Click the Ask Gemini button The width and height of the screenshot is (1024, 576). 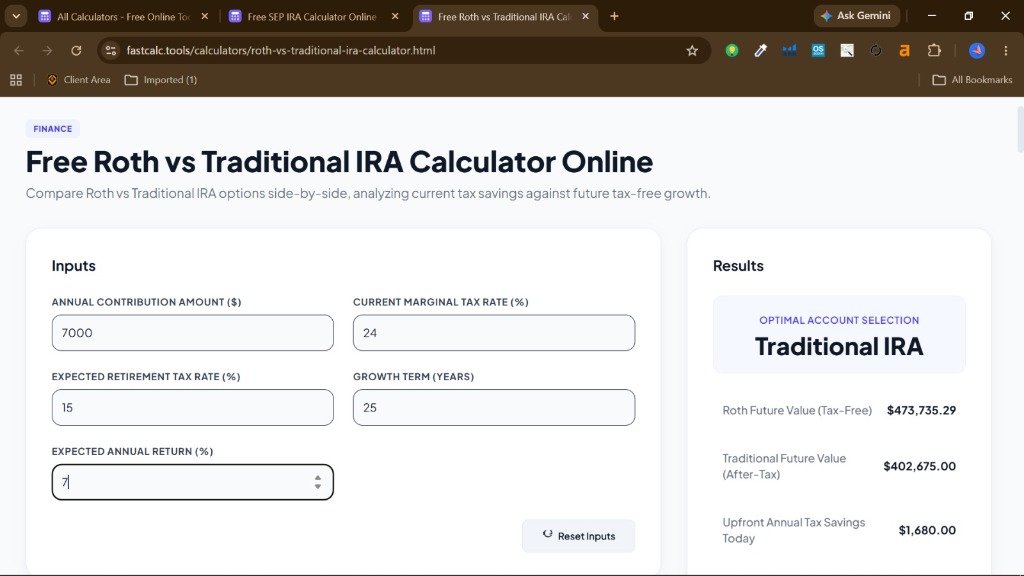pyautogui.click(x=856, y=16)
